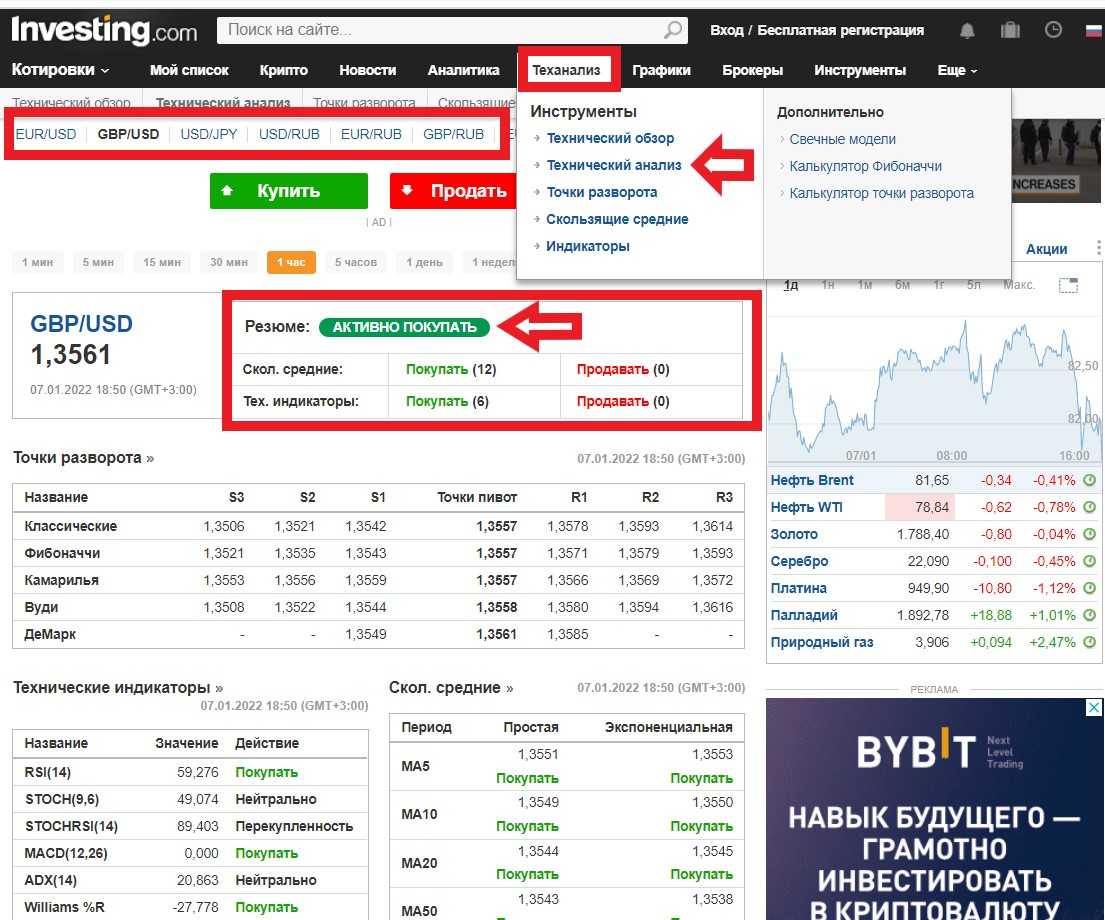Viewport: 1105px width, 920px height.
Task: Set the chart range to 1м
Action: pos(865,285)
